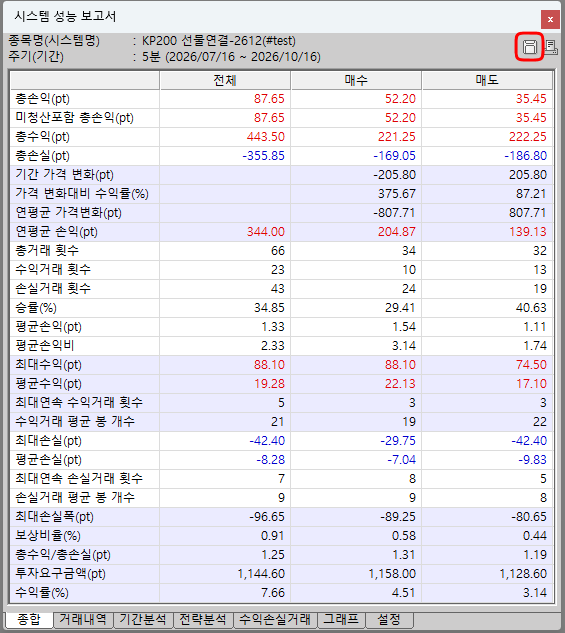Click the 평균수익(pt) value 19.28

click(269, 384)
